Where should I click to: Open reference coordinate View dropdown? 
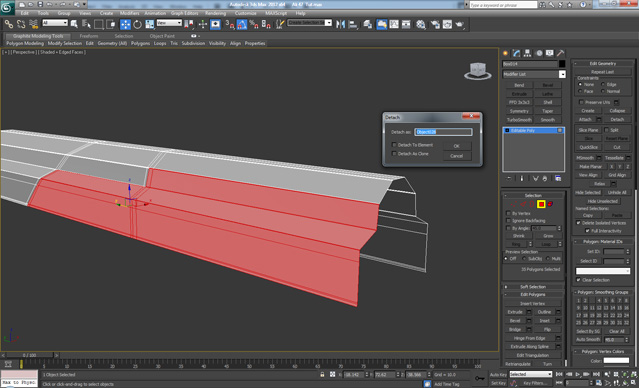[x=169, y=23]
